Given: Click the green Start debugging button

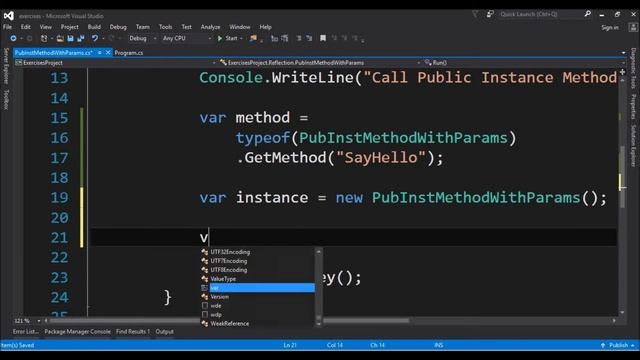Looking at the screenshot, I should coord(227,38).
